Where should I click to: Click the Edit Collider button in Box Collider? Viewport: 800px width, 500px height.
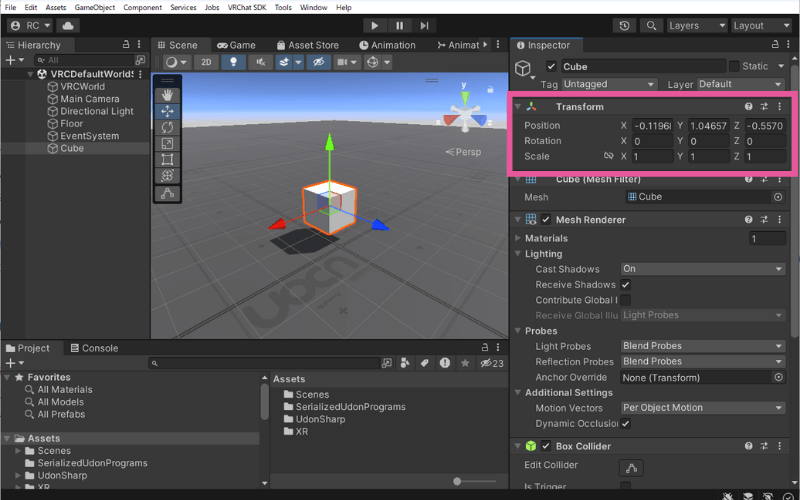pos(631,467)
